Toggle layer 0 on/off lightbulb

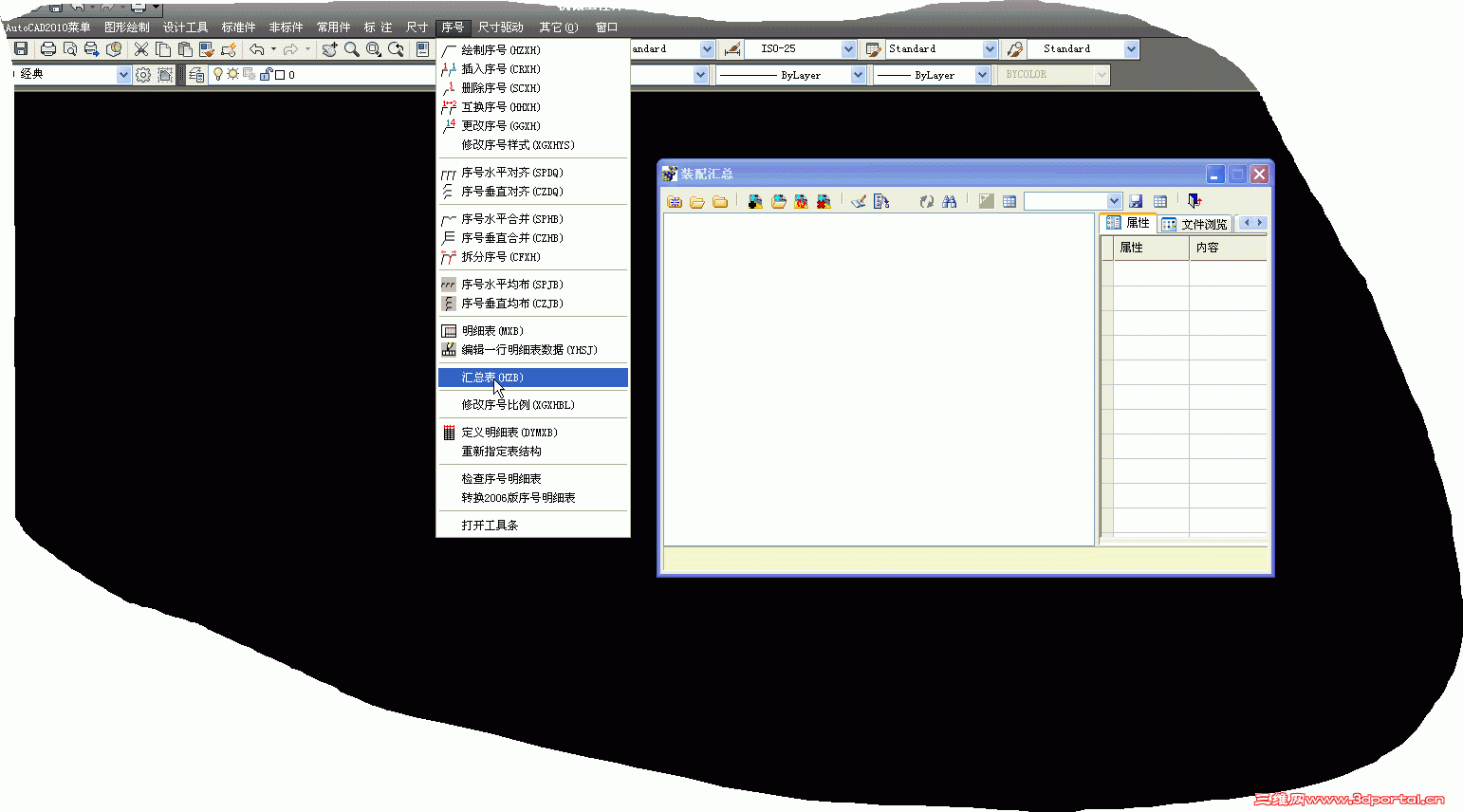(x=218, y=74)
